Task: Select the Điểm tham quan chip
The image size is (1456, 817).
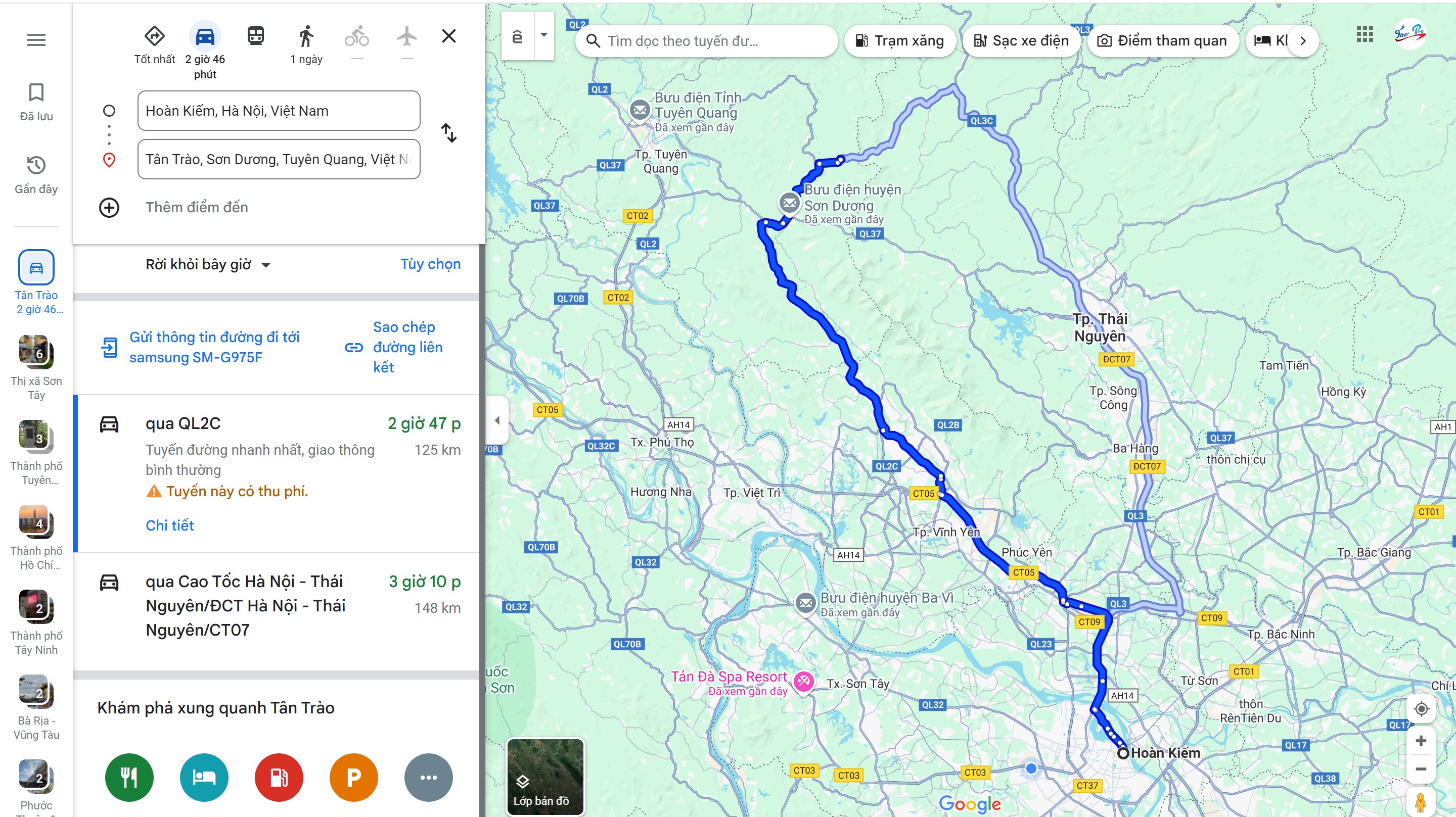Action: point(1162,41)
